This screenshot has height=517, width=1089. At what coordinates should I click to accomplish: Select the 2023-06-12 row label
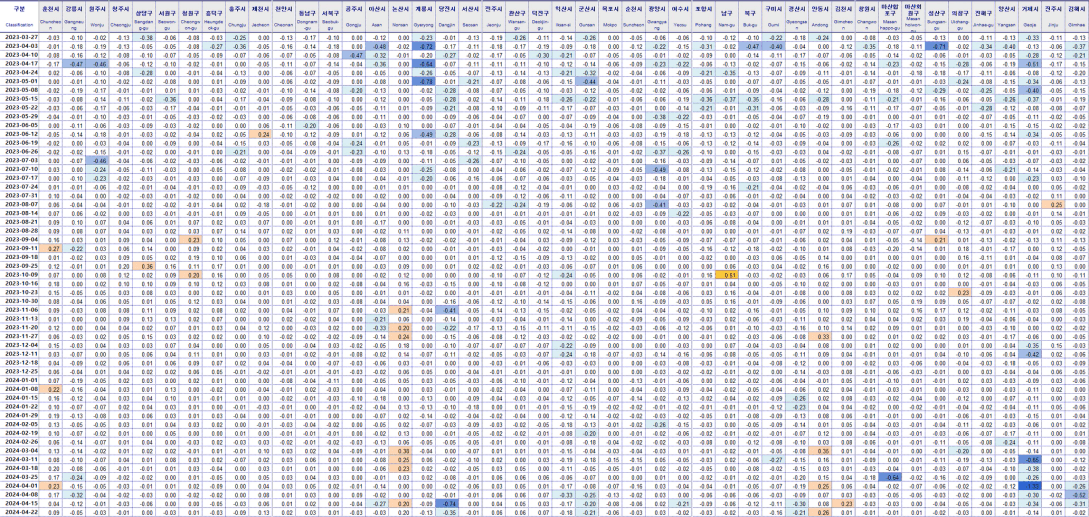tap(19, 134)
